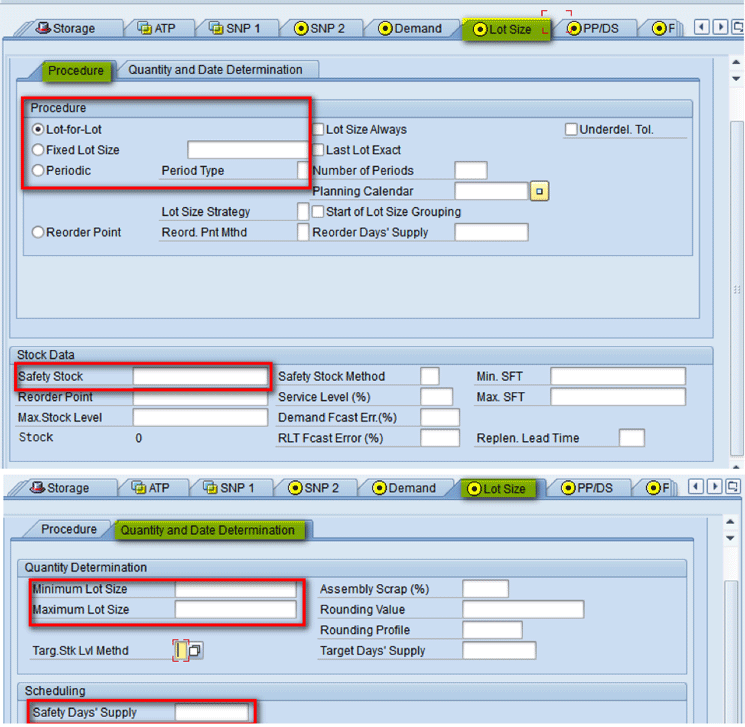Open the tab list icon in upper tab strip
This screenshot has width=745, height=727.
coord(738,27)
